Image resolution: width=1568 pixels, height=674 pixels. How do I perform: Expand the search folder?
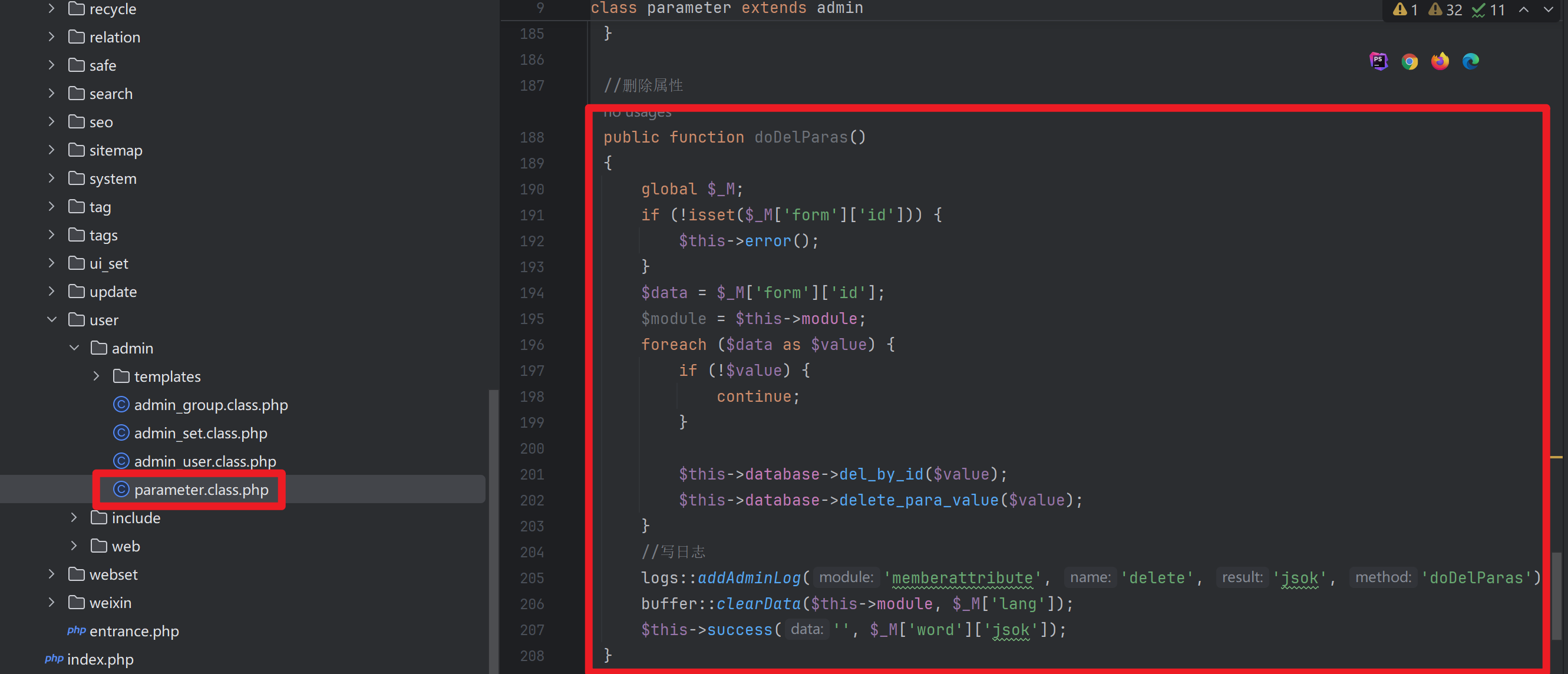click(x=52, y=94)
